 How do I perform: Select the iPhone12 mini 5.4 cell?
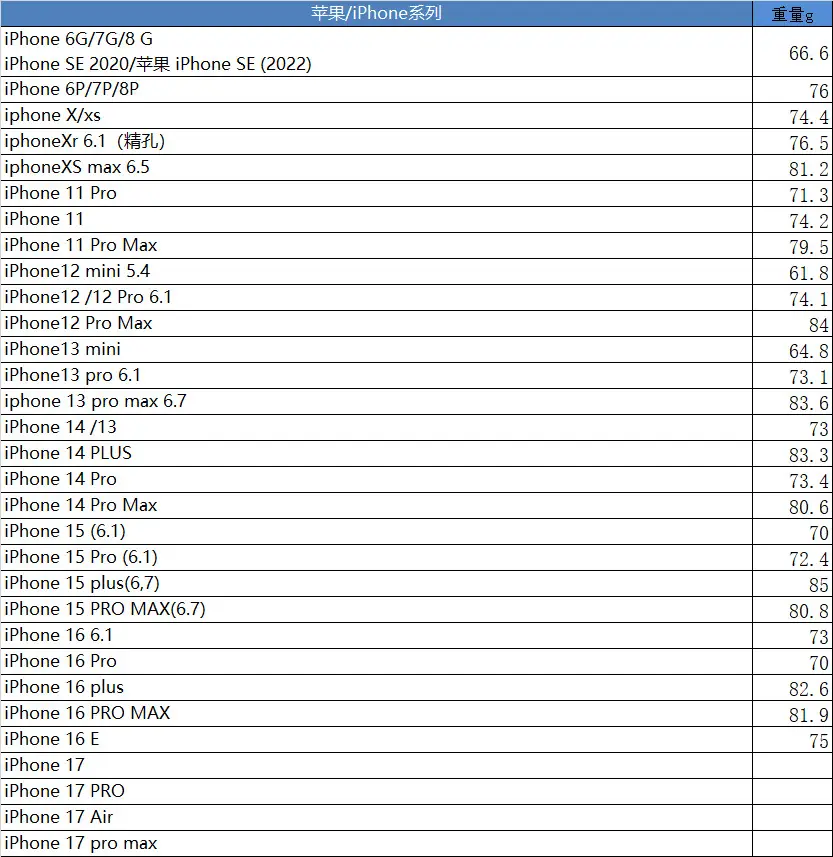(376, 272)
